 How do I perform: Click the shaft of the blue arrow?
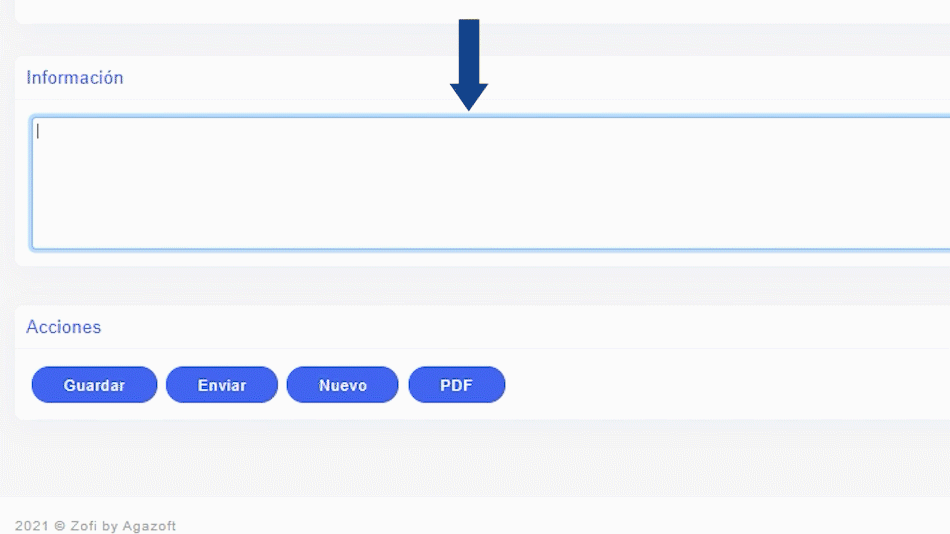(469, 50)
